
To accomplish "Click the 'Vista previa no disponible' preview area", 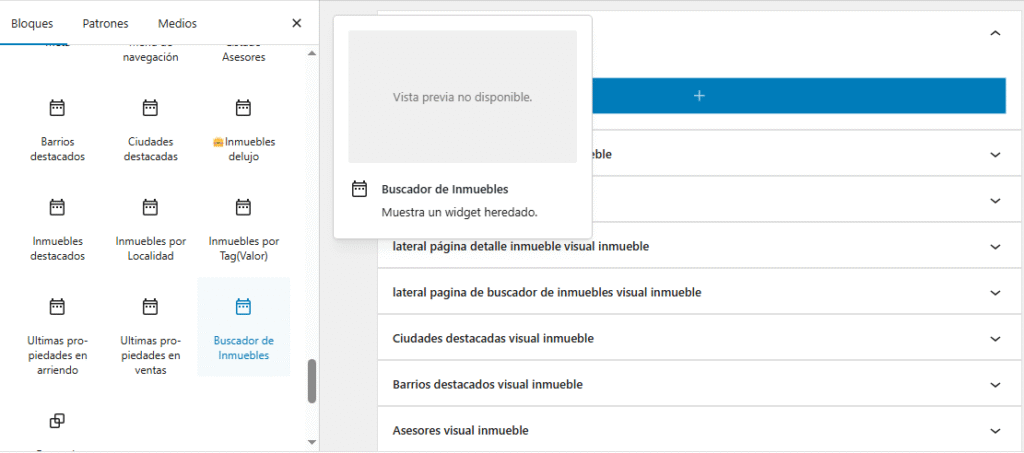I will (x=462, y=97).
